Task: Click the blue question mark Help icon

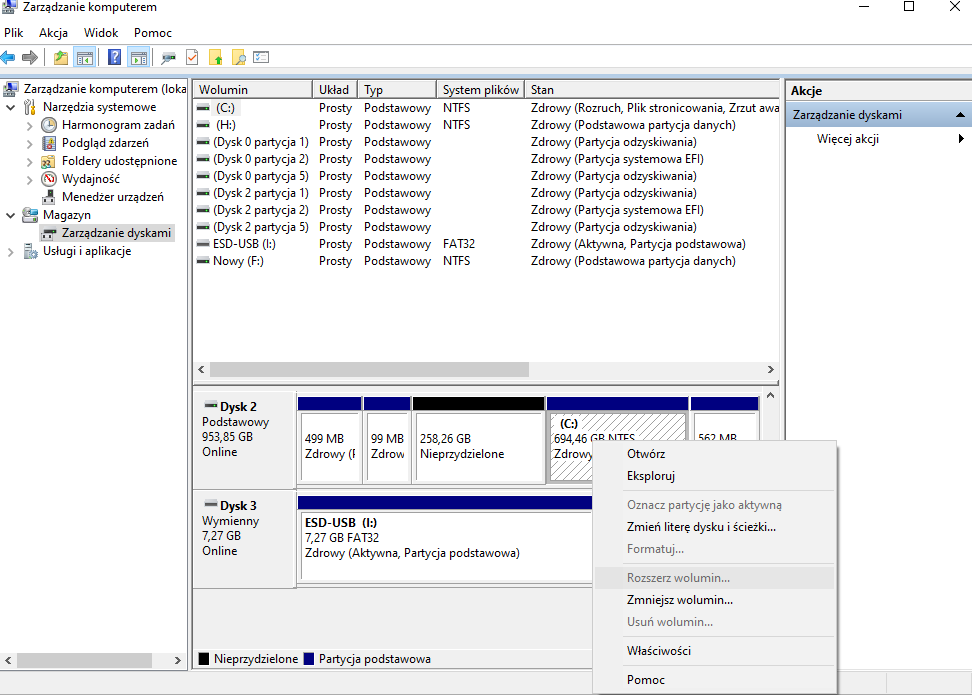Action: [115, 58]
